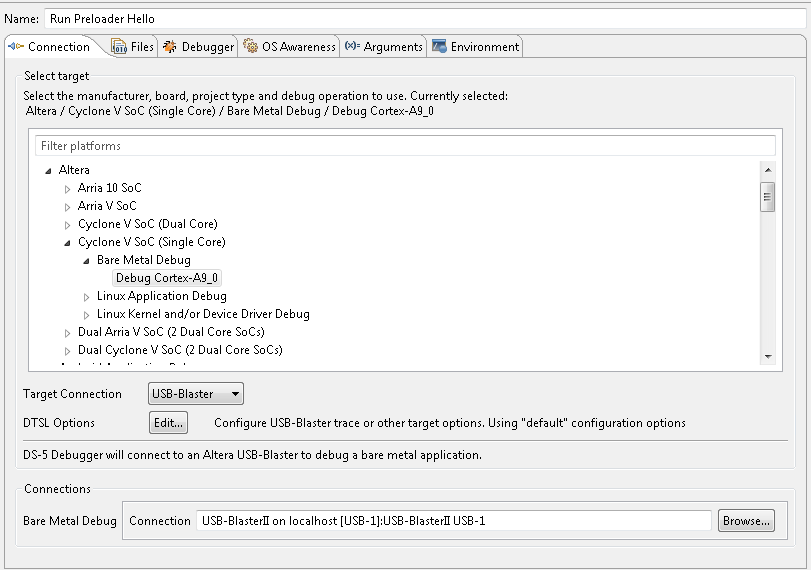Click the OS Awareness gear icon
The height and width of the screenshot is (570, 811).
(250, 47)
